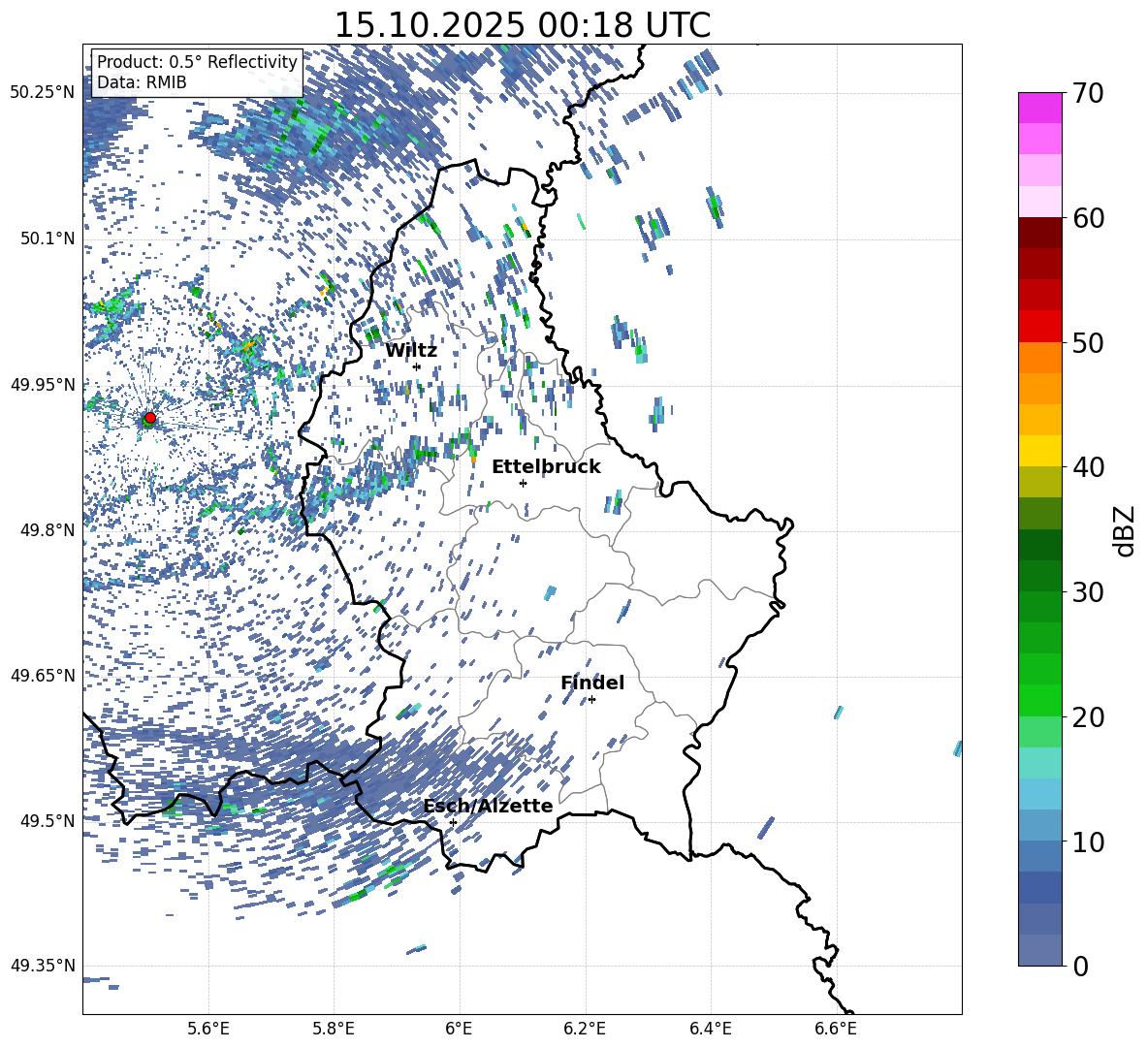Click the latitude label 49.65°N
Screen dimensions: 1148x1048
(x=43, y=675)
